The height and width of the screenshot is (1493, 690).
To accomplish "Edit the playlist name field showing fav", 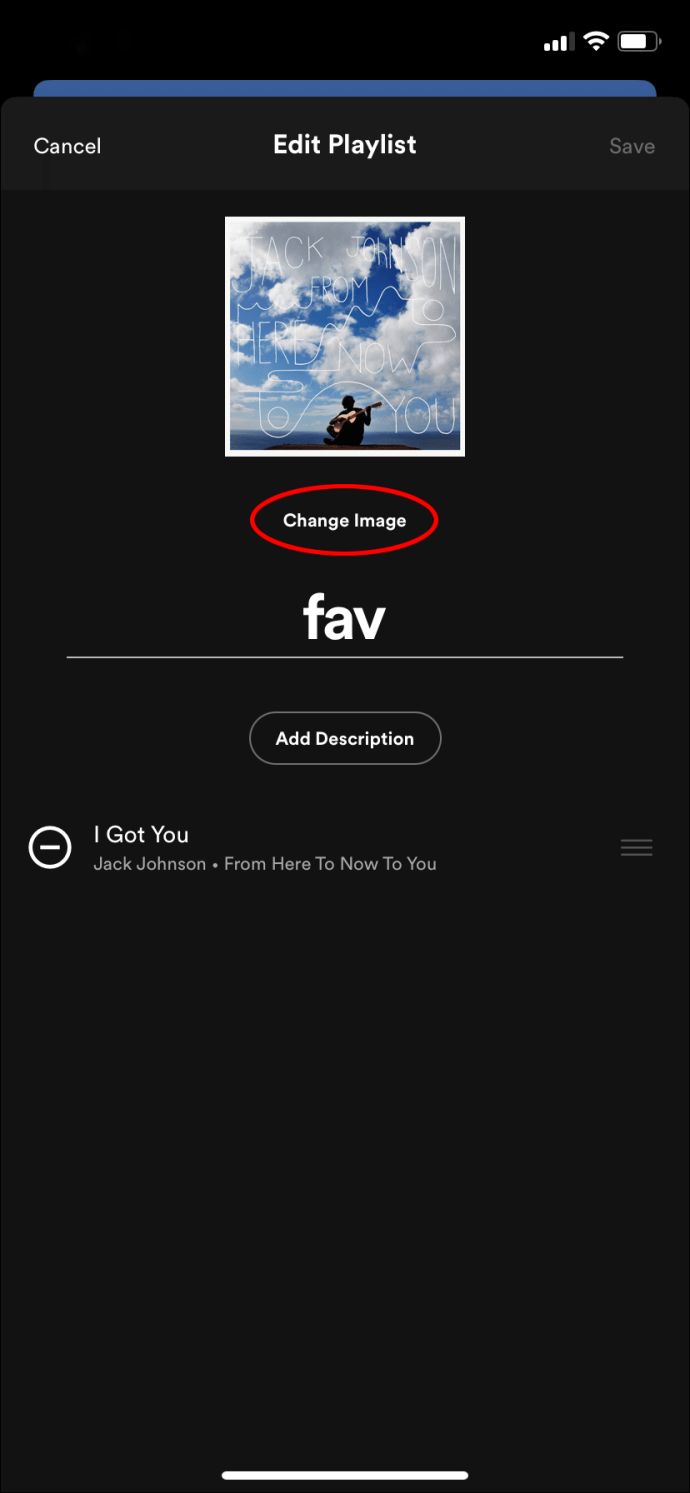I will (345, 619).
